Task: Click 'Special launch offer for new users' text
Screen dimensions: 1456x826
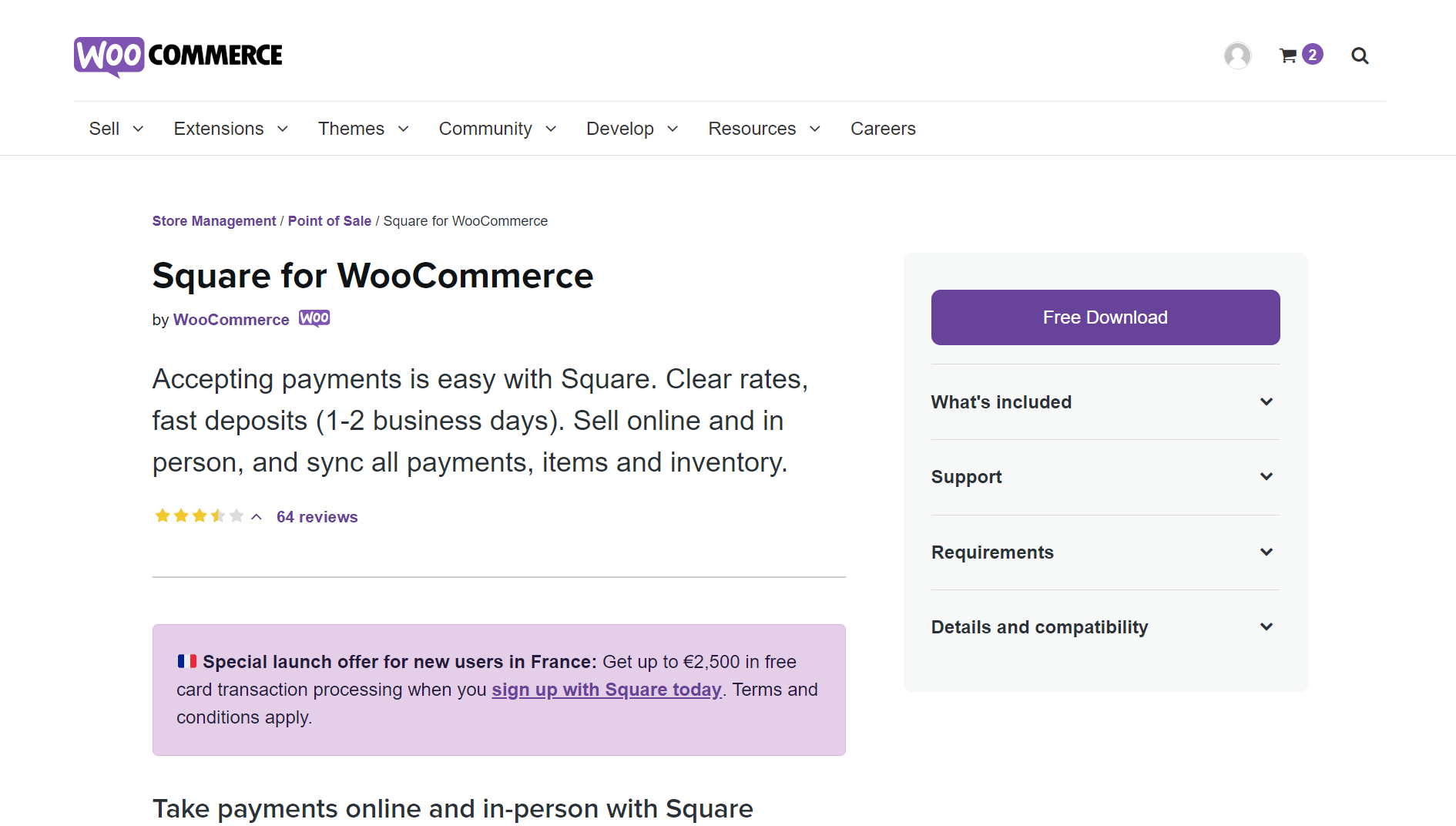Action: click(x=400, y=662)
